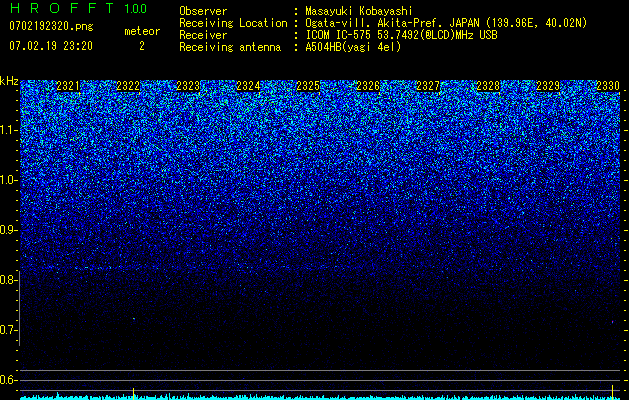Click time marker 2326

368,86
